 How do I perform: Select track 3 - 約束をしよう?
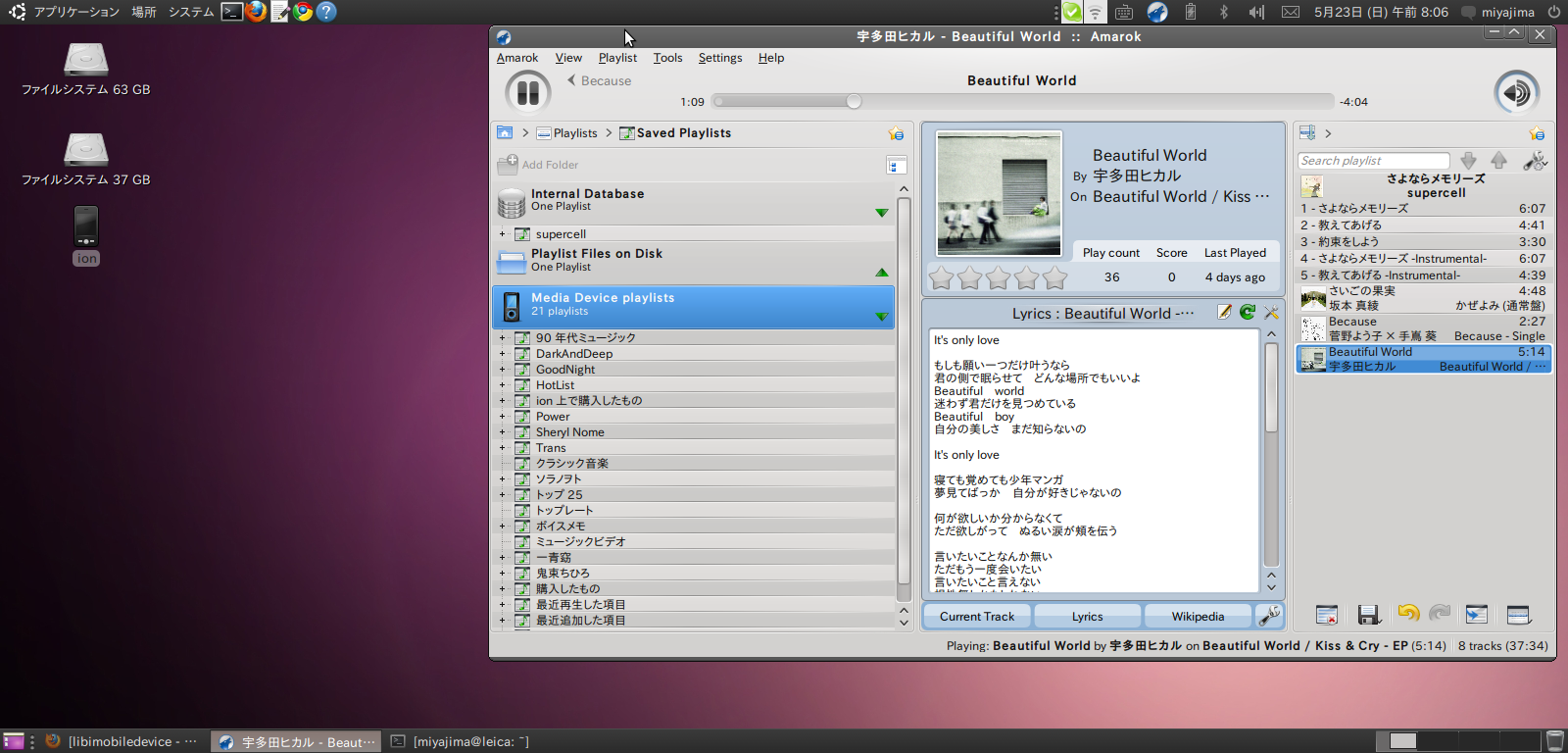pos(1424,242)
